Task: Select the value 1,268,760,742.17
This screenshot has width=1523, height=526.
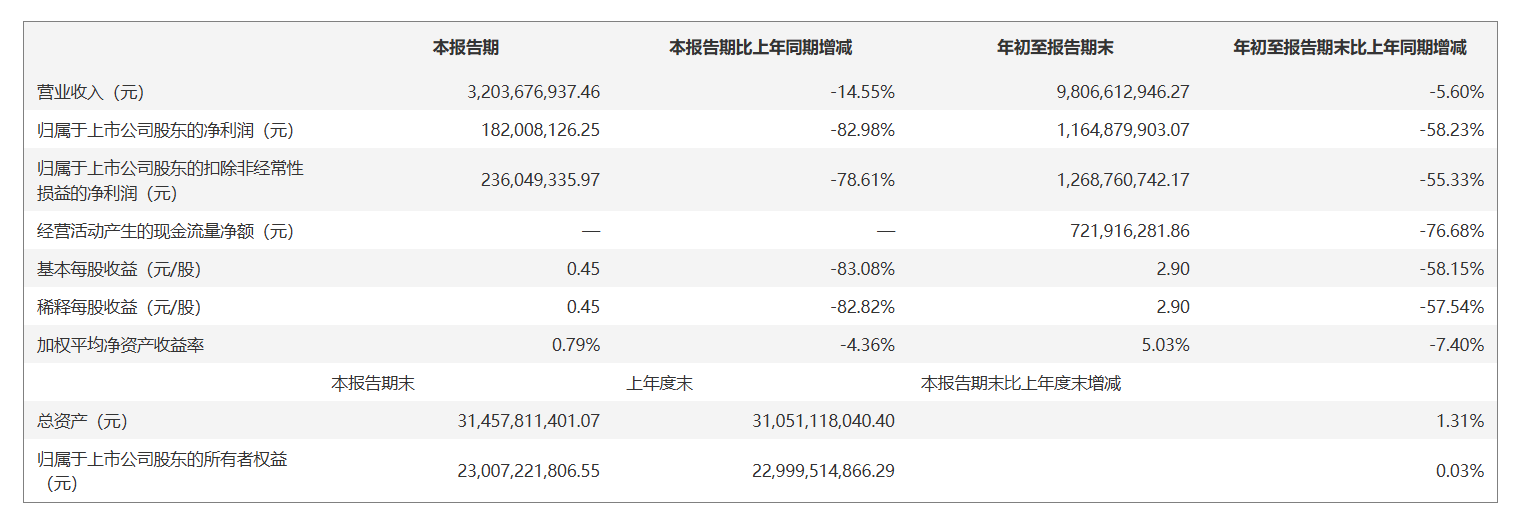Action: pos(1123,180)
